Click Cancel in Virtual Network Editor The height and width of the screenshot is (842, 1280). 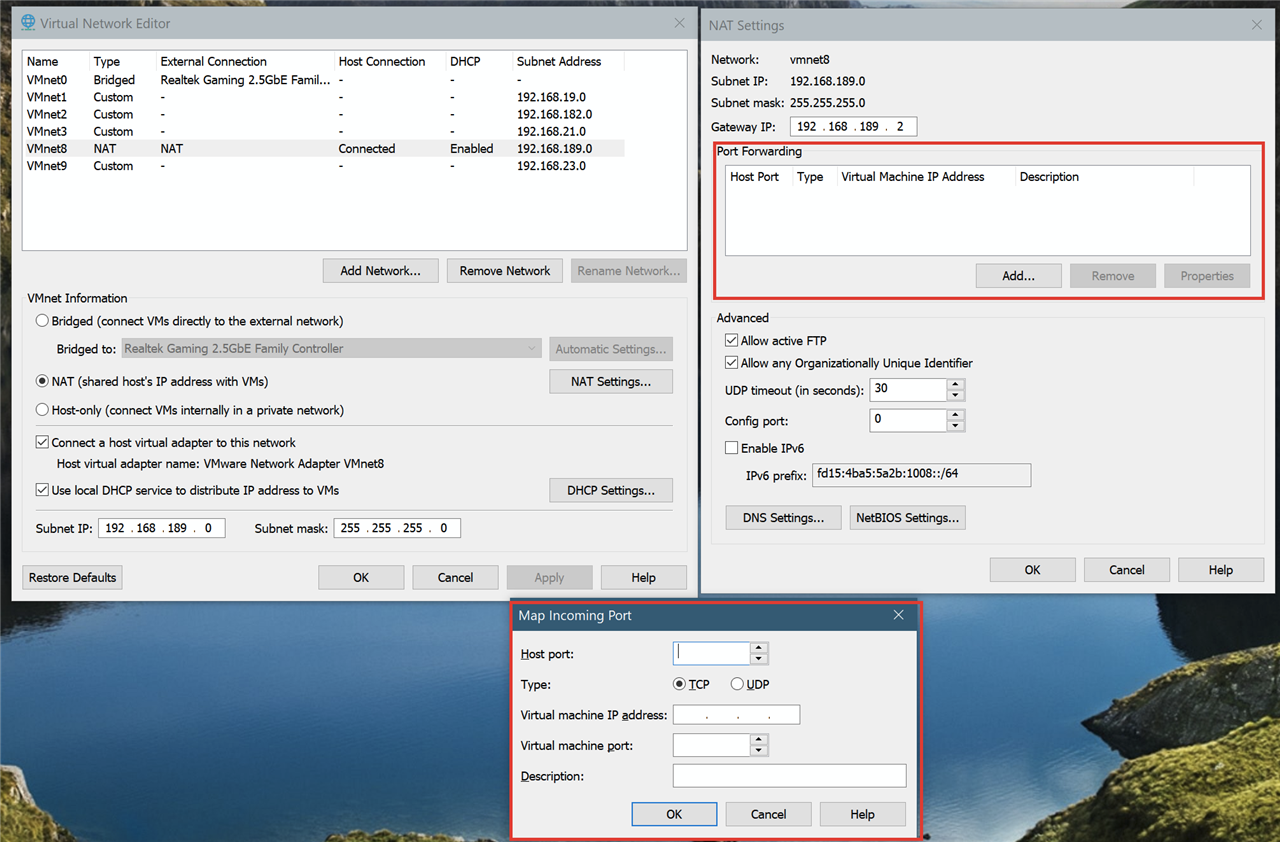(x=455, y=577)
